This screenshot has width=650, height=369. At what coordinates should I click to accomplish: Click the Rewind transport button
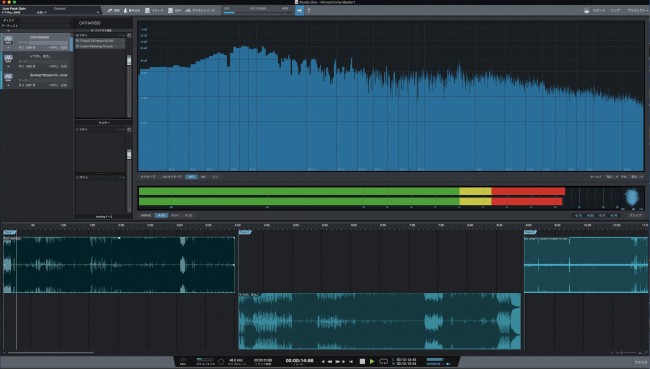pos(330,362)
